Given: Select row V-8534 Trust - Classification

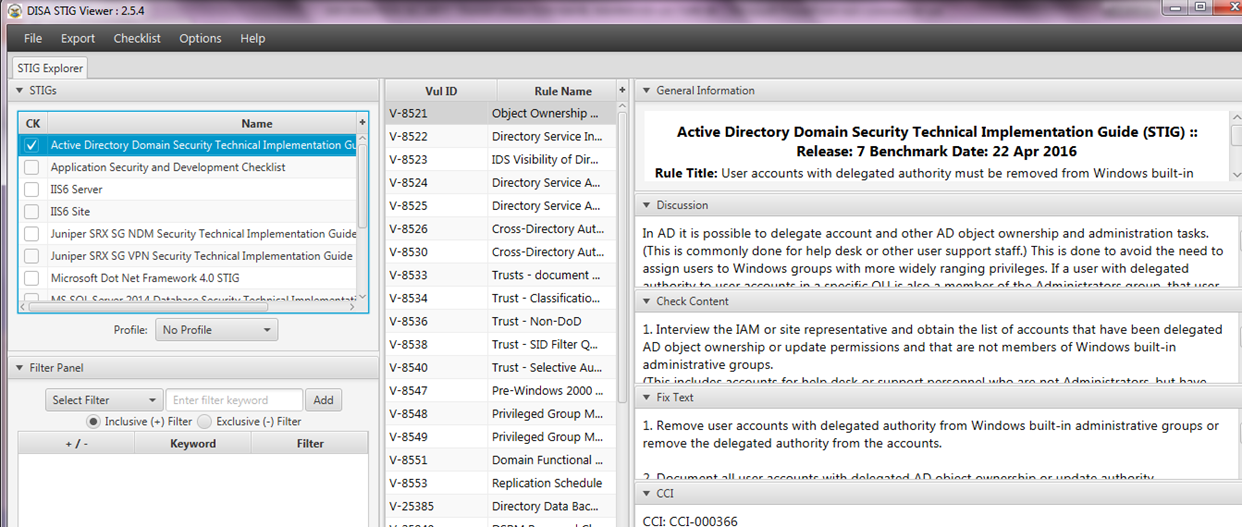Looking at the screenshot, I should coord(501,298).
